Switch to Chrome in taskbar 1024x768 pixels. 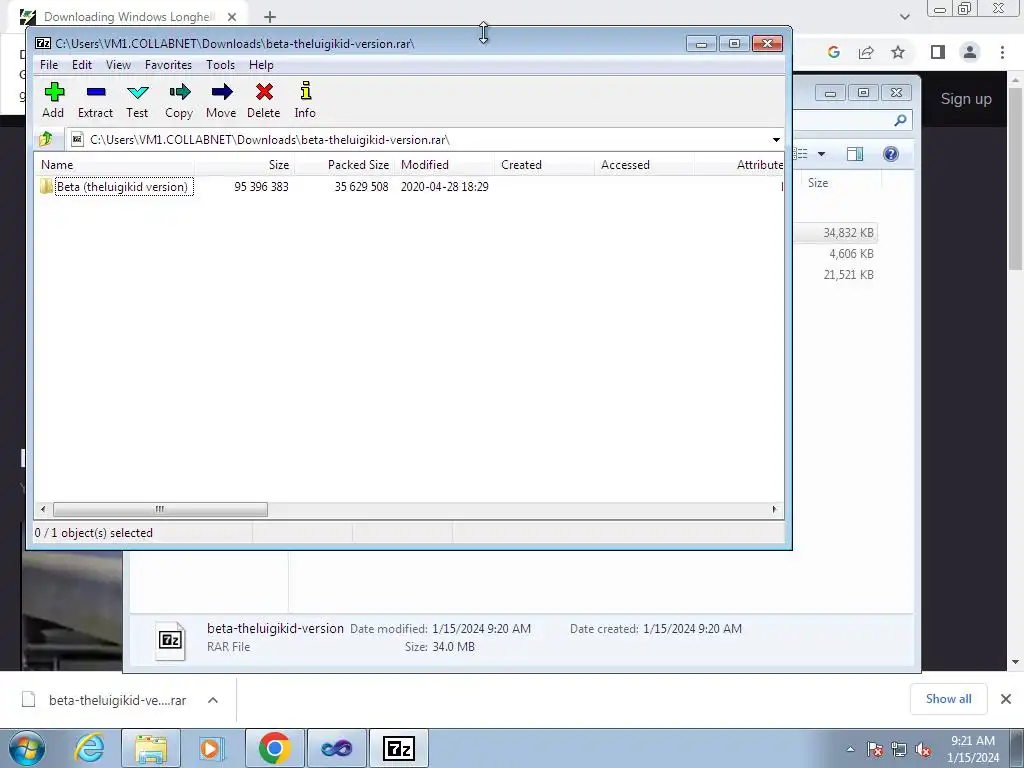tap(275, 748)
